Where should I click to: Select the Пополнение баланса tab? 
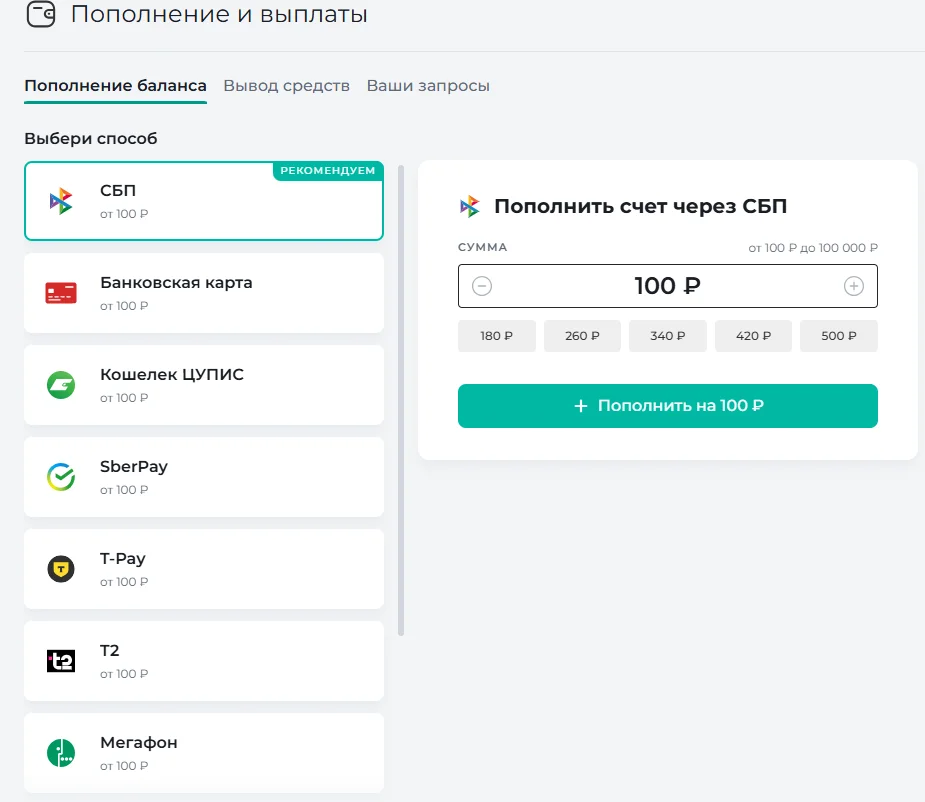[115, 85]
